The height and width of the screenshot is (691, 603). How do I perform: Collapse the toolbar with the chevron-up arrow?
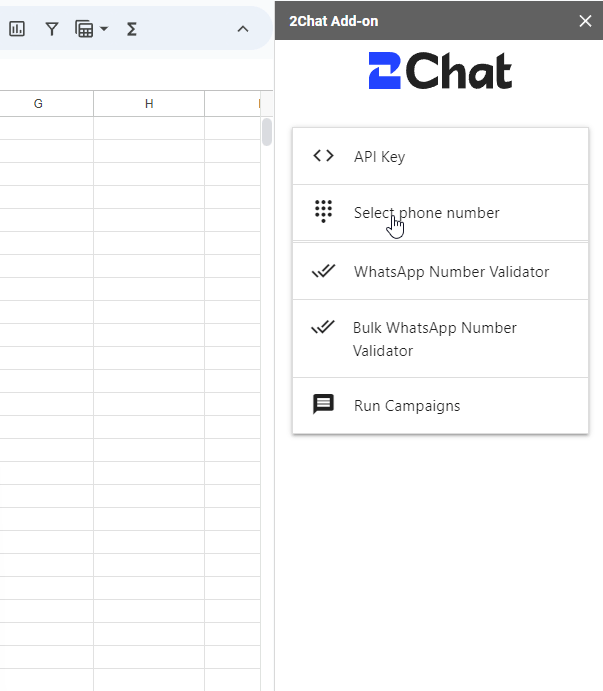coord(243,29)
